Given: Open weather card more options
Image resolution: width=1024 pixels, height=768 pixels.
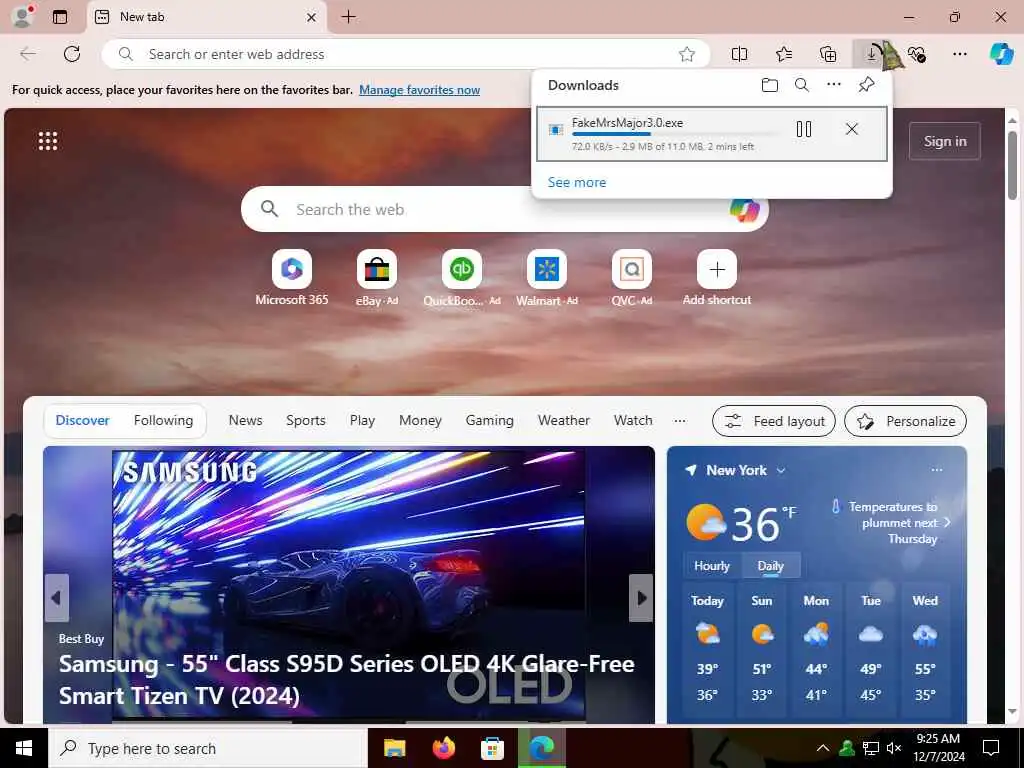Looking at the screenshot, I should tap(937, 470).
